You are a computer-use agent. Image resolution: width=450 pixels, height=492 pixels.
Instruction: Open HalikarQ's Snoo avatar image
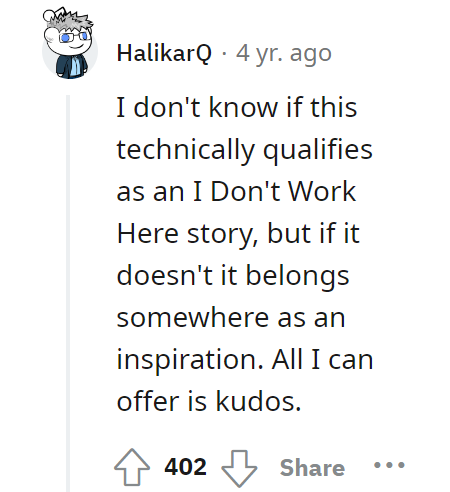pyautogui.click(x=70, y=45)
